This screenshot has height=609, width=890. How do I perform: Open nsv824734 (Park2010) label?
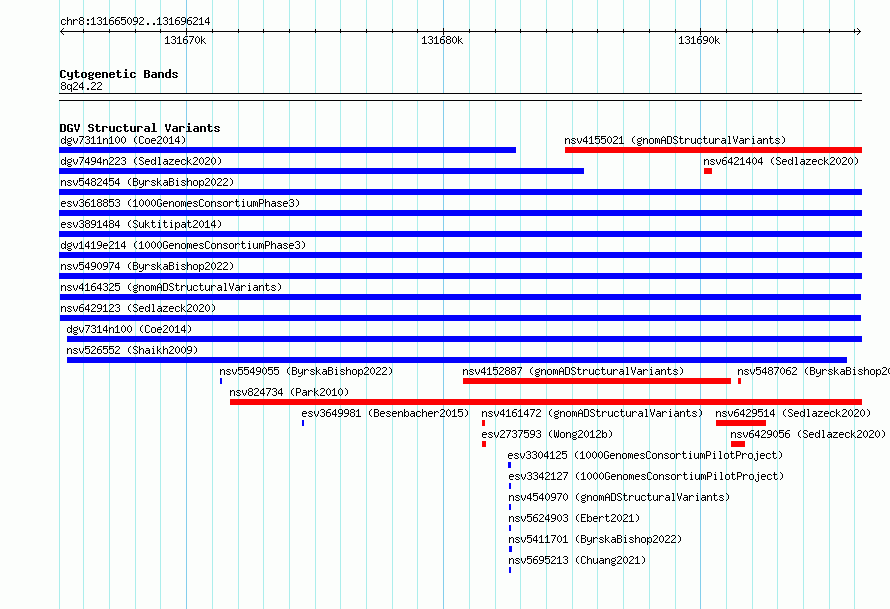pyautogui.click(x=289, y=392)
